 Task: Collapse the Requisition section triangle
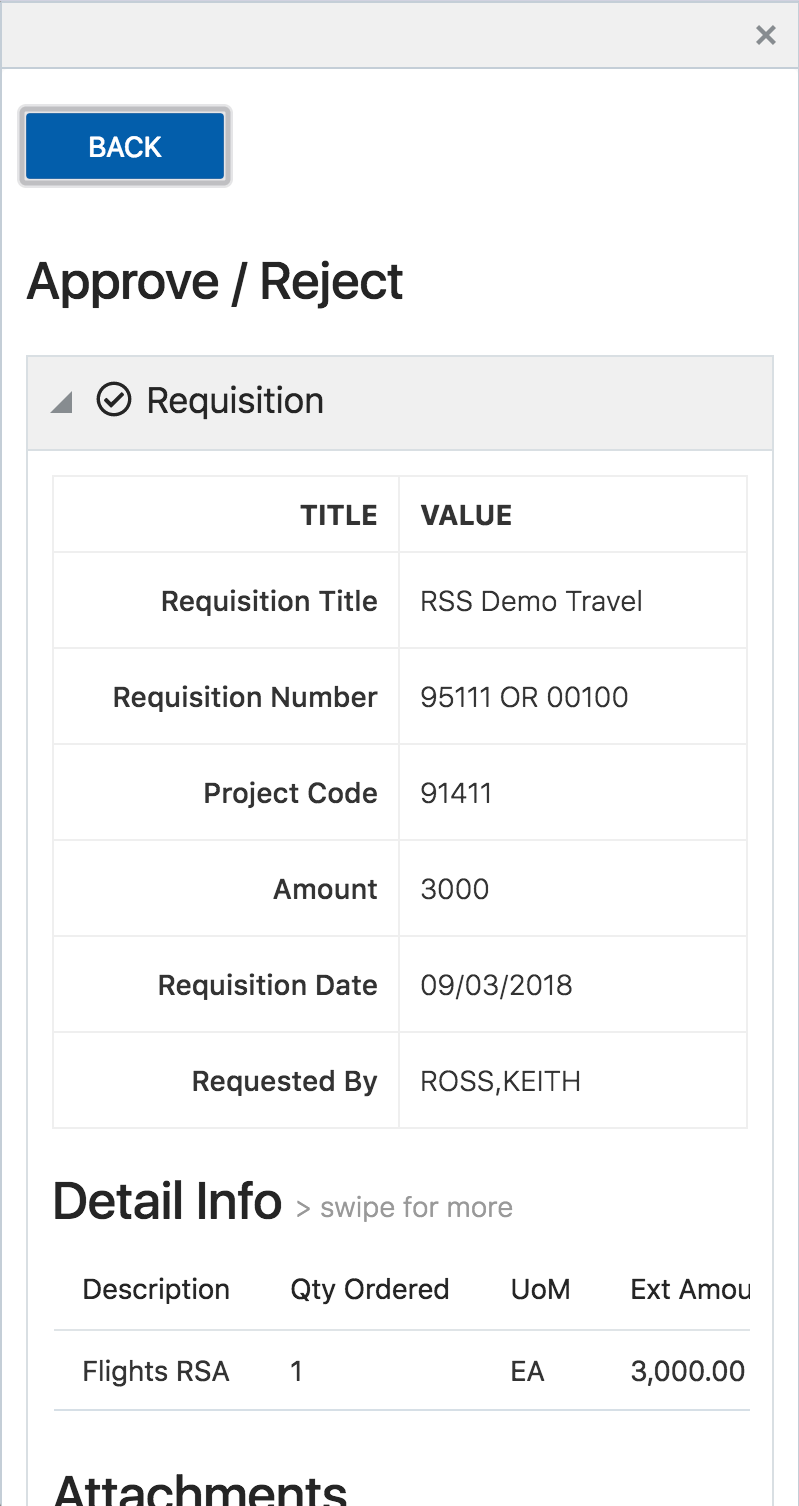point(62,402)
